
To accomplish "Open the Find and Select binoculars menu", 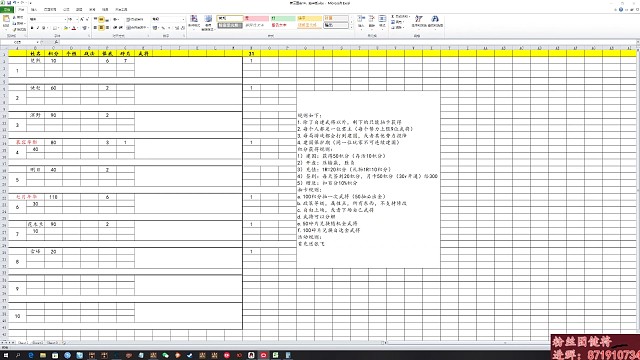I will tap(435, 21).
